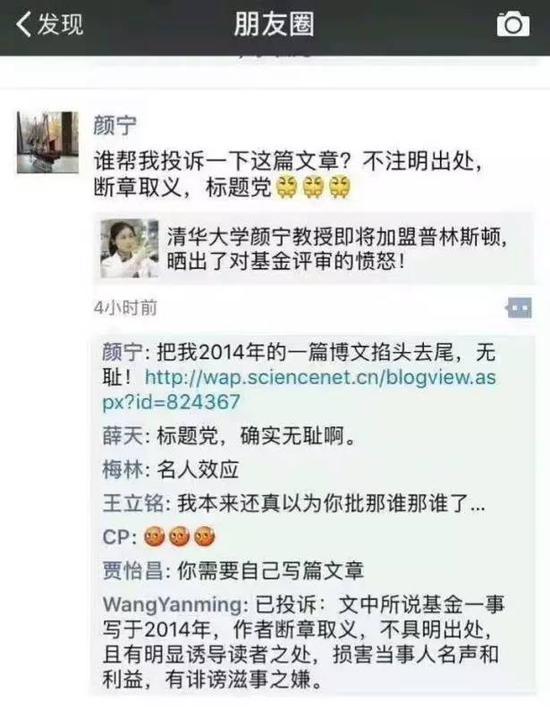This screenshot has width=550, height=715.
Task: Open the sciencenet.cn blogview link
Action: 299,390
